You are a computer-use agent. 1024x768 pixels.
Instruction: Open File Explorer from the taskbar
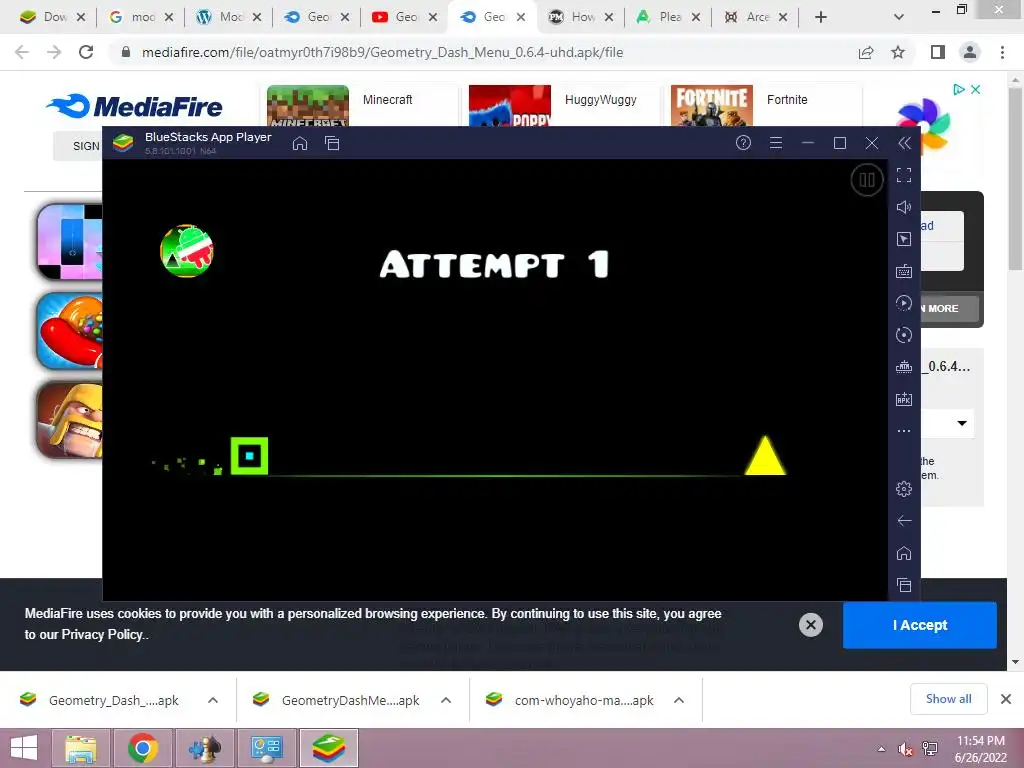[80, 748]
